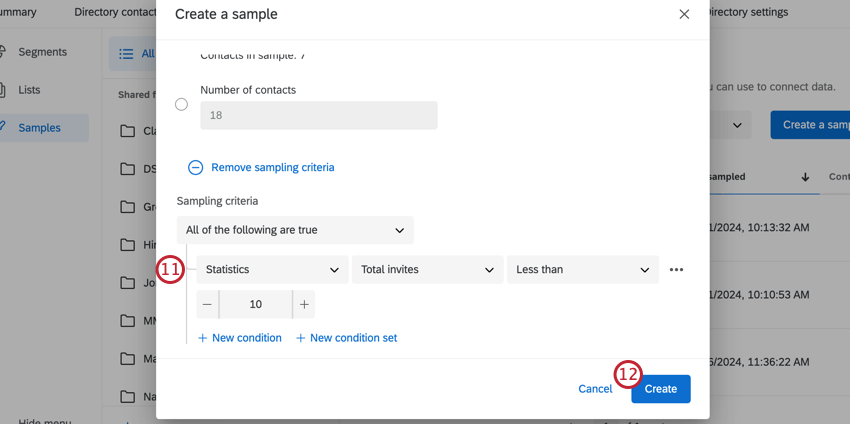Open Lists in the sidebar
This screenshot has height=424, width=850.
30,90
